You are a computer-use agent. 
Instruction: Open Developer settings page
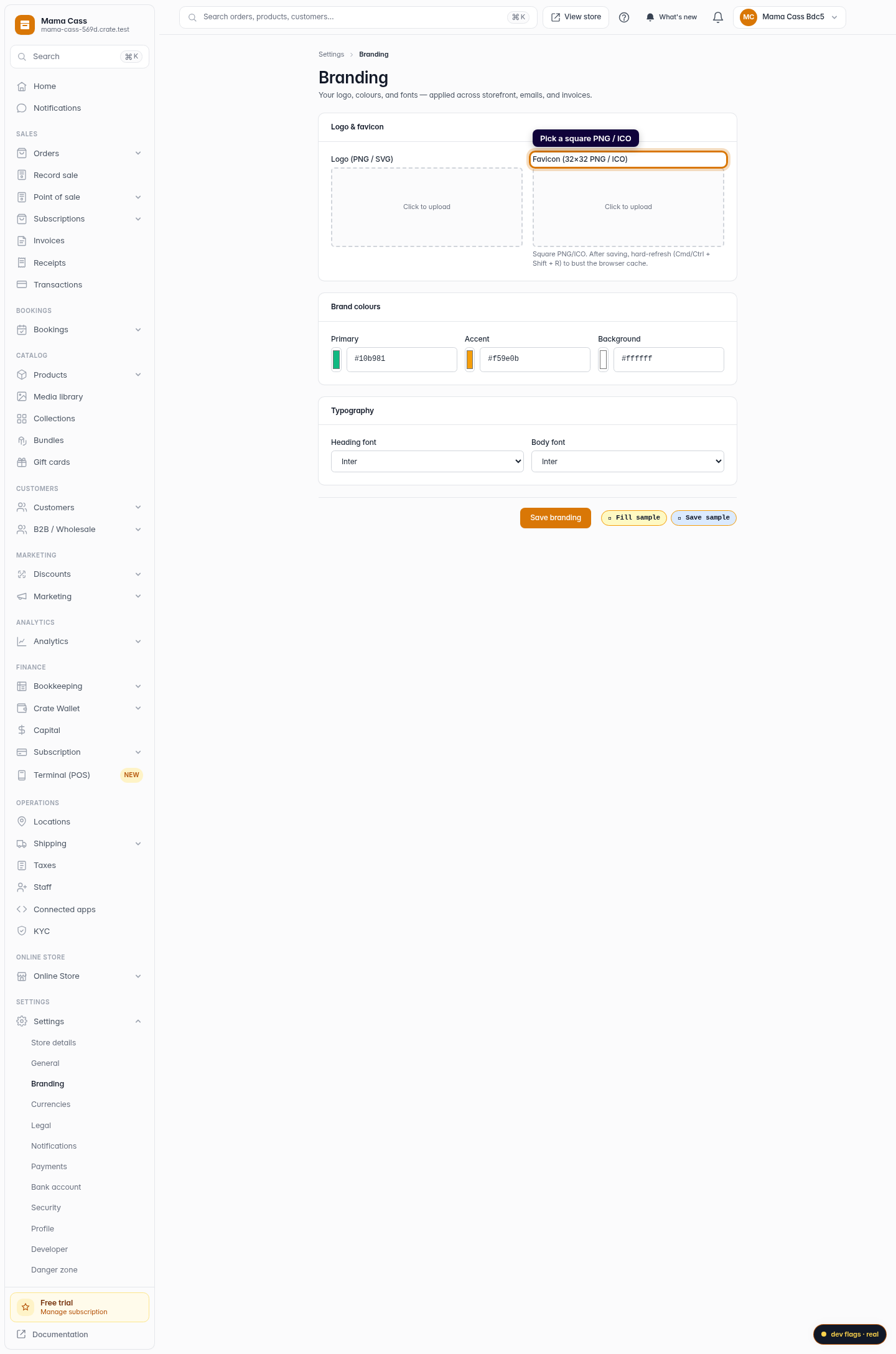[x=50, y=1249]
